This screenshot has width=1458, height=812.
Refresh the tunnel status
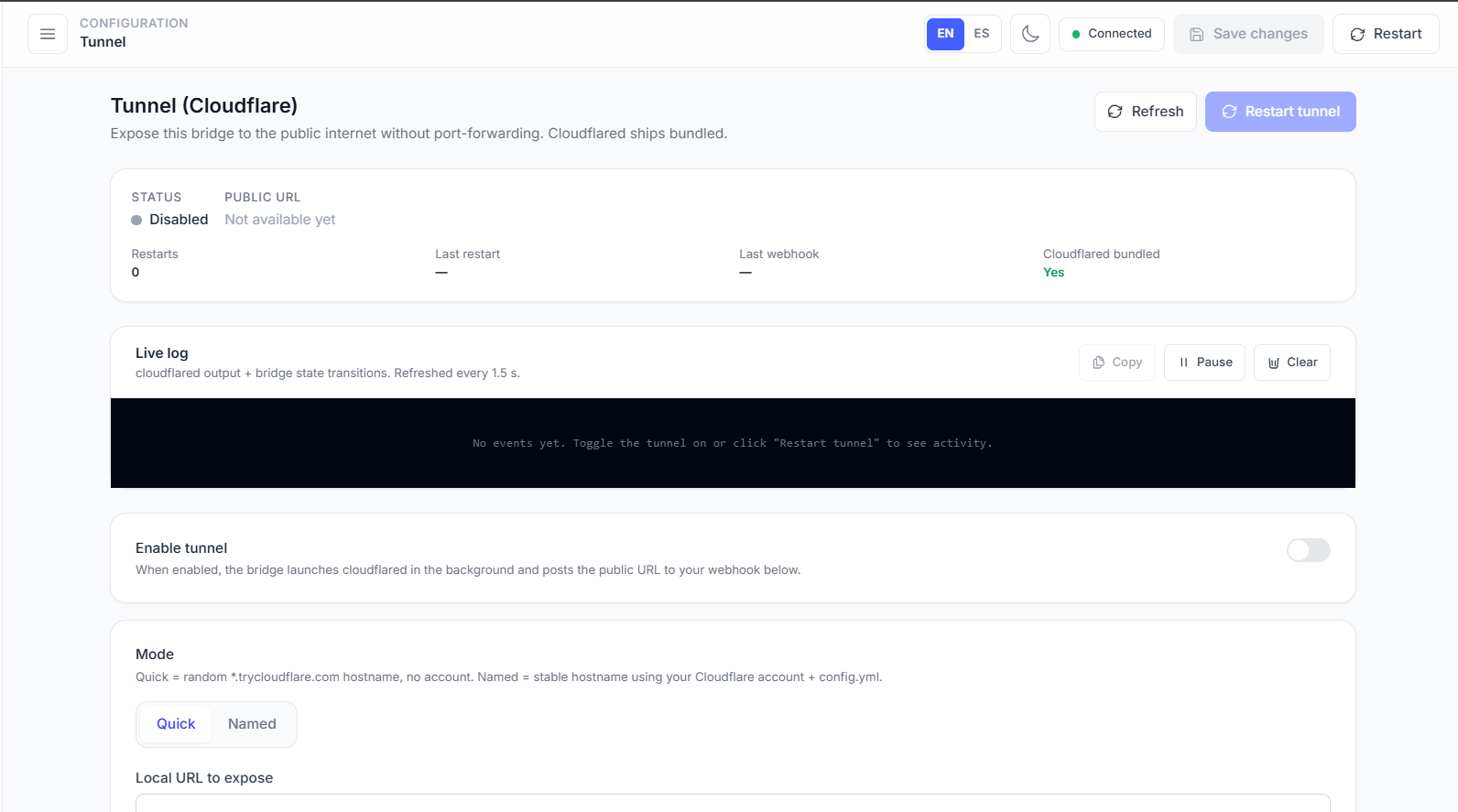pos(1146,112)
